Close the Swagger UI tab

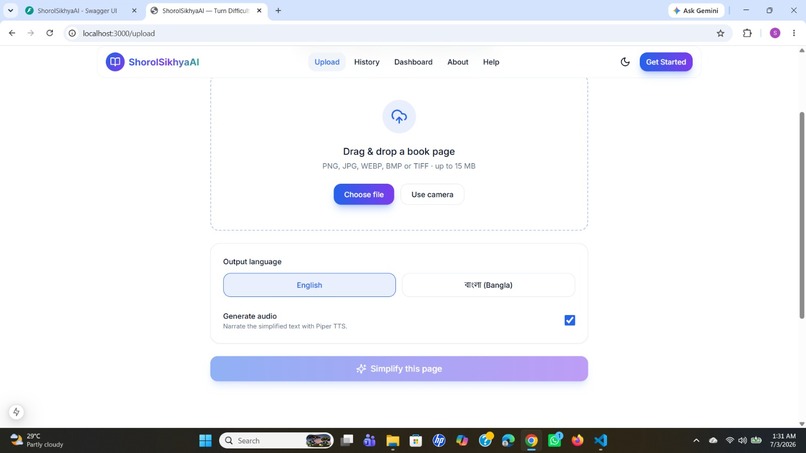pyautogui.click(x=134, y=10)
